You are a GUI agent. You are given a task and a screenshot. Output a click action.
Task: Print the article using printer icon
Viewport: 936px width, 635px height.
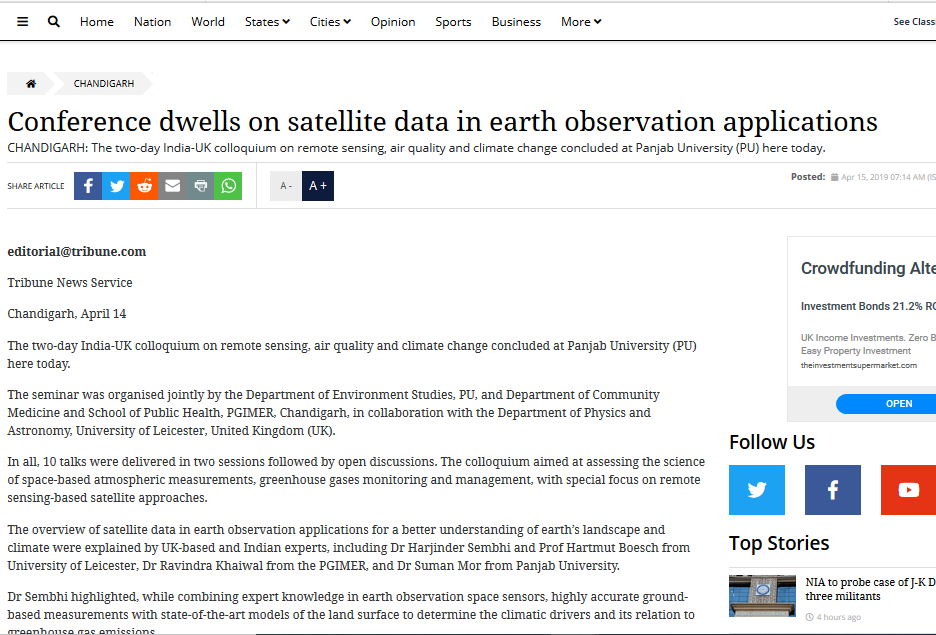pos(201,186)
